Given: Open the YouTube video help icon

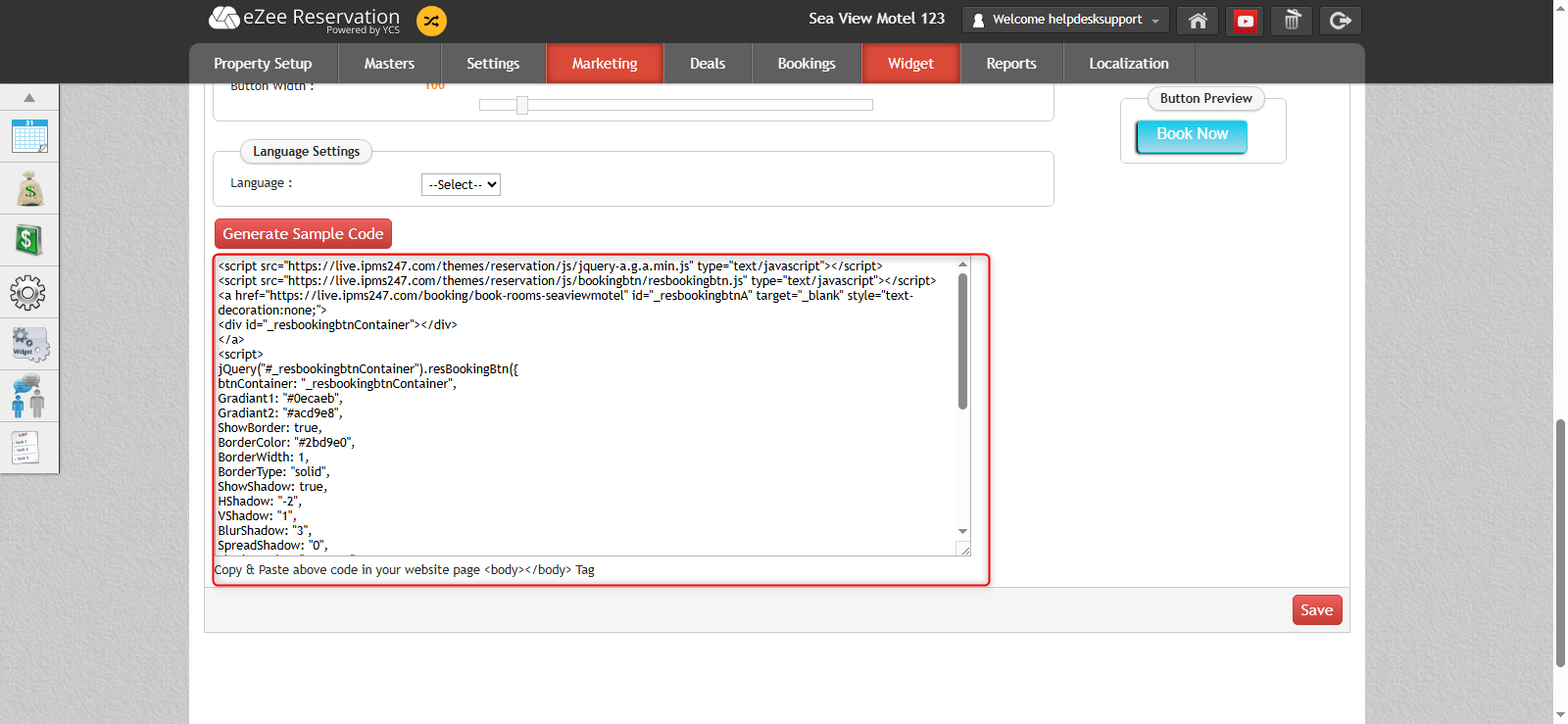Looking at the screenshot, I should pos(1245,21).
